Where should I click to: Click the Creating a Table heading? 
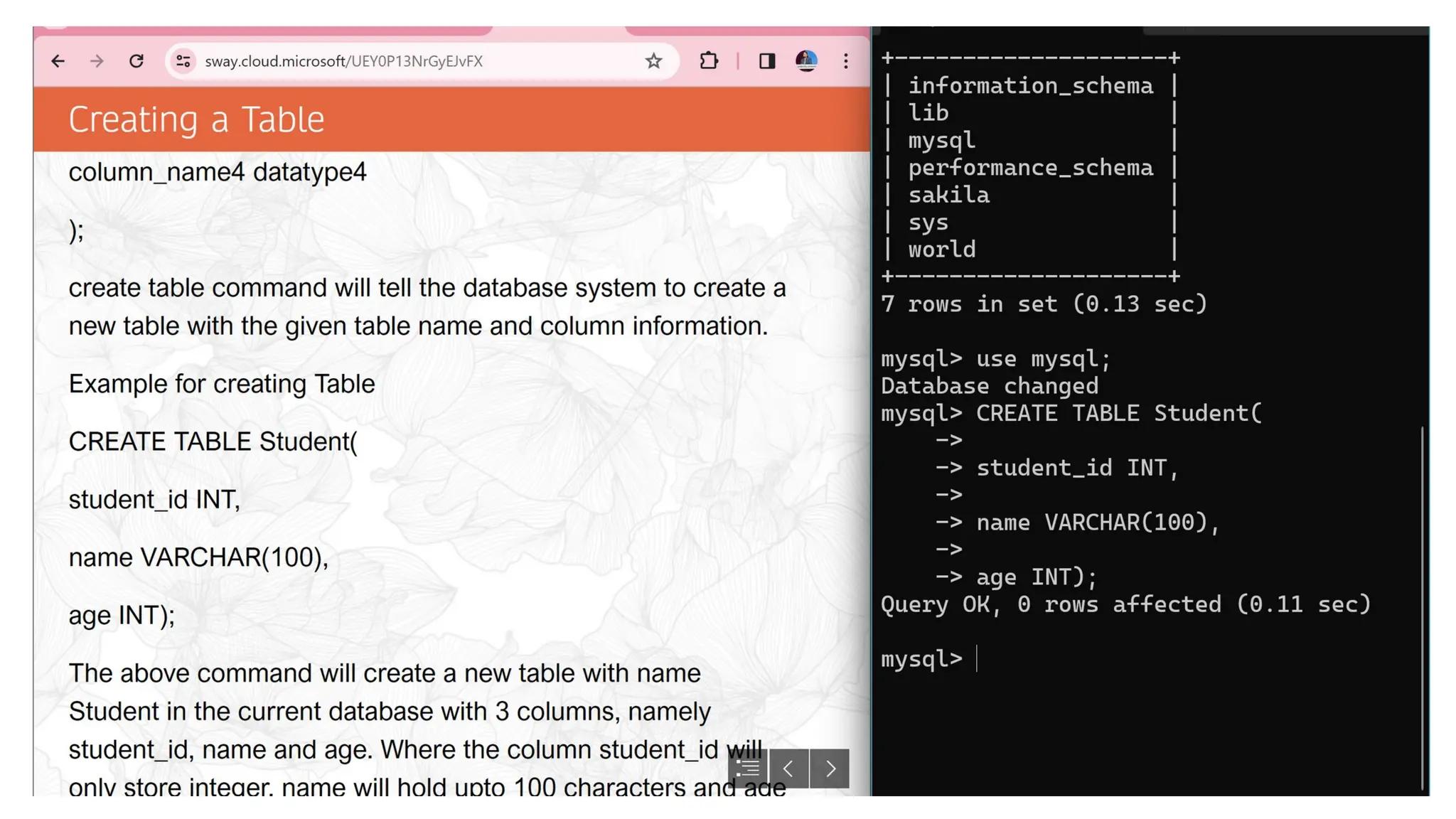pyautogui.click(x=196, y=119)
